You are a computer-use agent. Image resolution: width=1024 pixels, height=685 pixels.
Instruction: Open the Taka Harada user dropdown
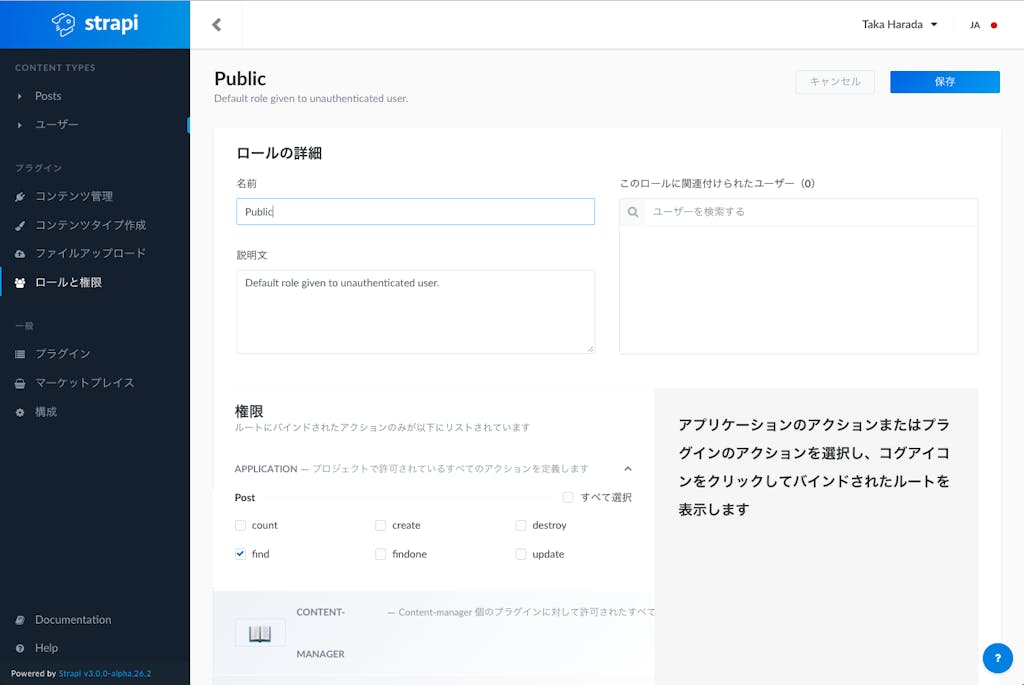(899, 25)
